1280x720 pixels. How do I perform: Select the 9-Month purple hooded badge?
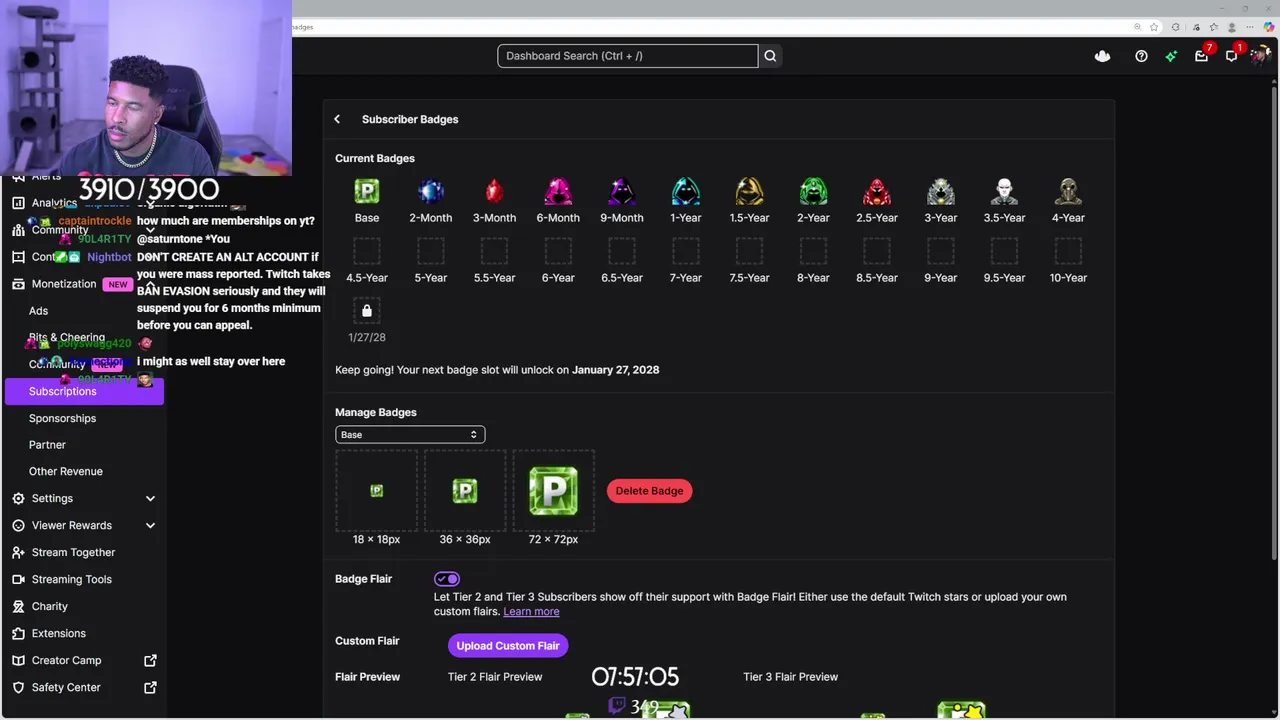[x=622, y=191]
